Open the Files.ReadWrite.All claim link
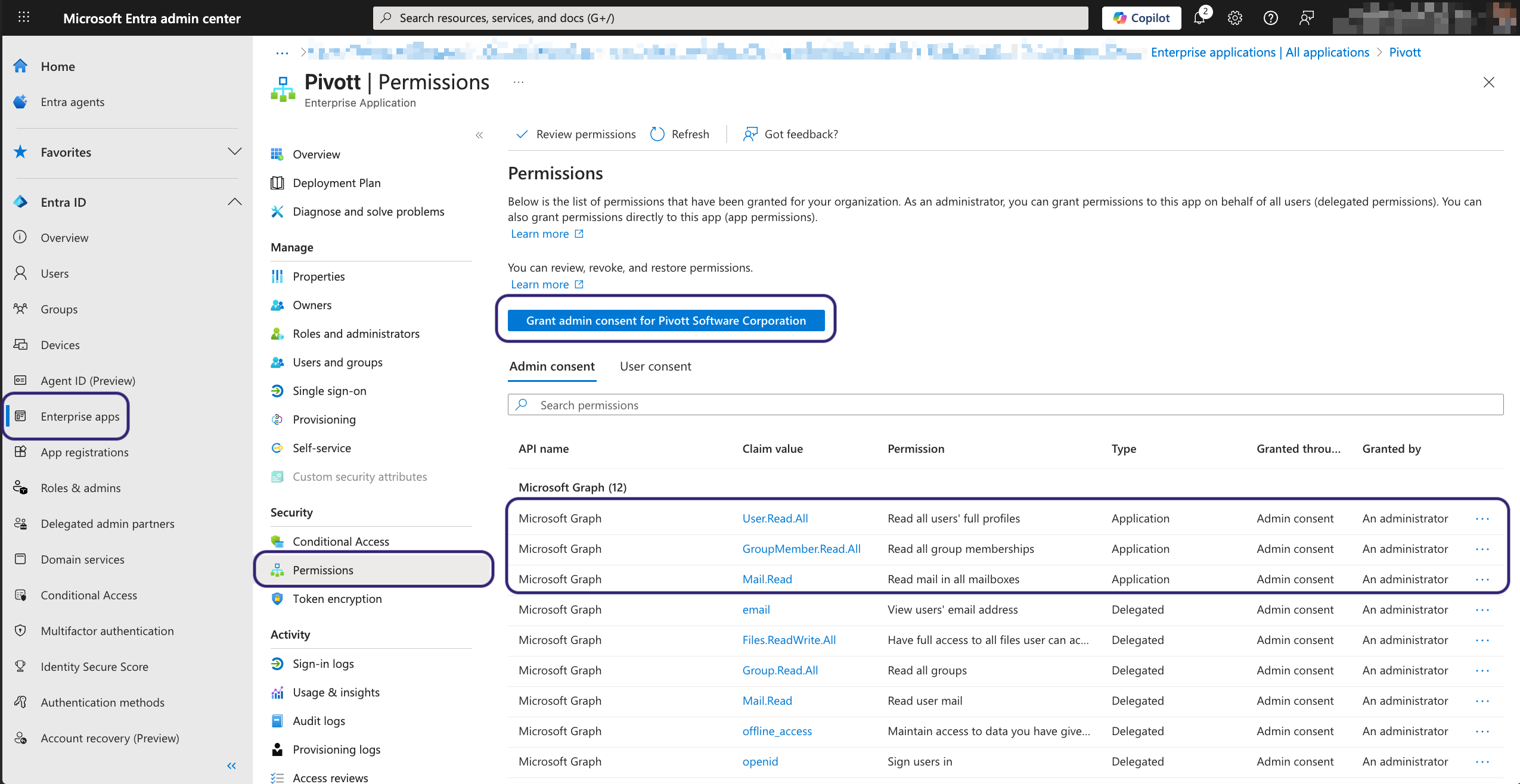 [789, 640]
